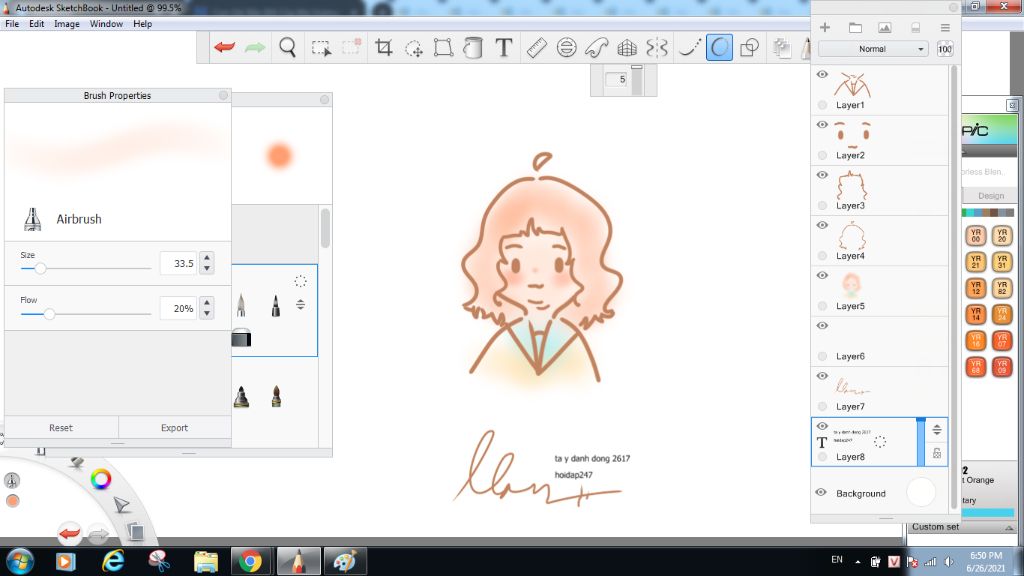Close the Brush Properties panel
This screenshot has width=1024, height=576.
tap(223, 95)
